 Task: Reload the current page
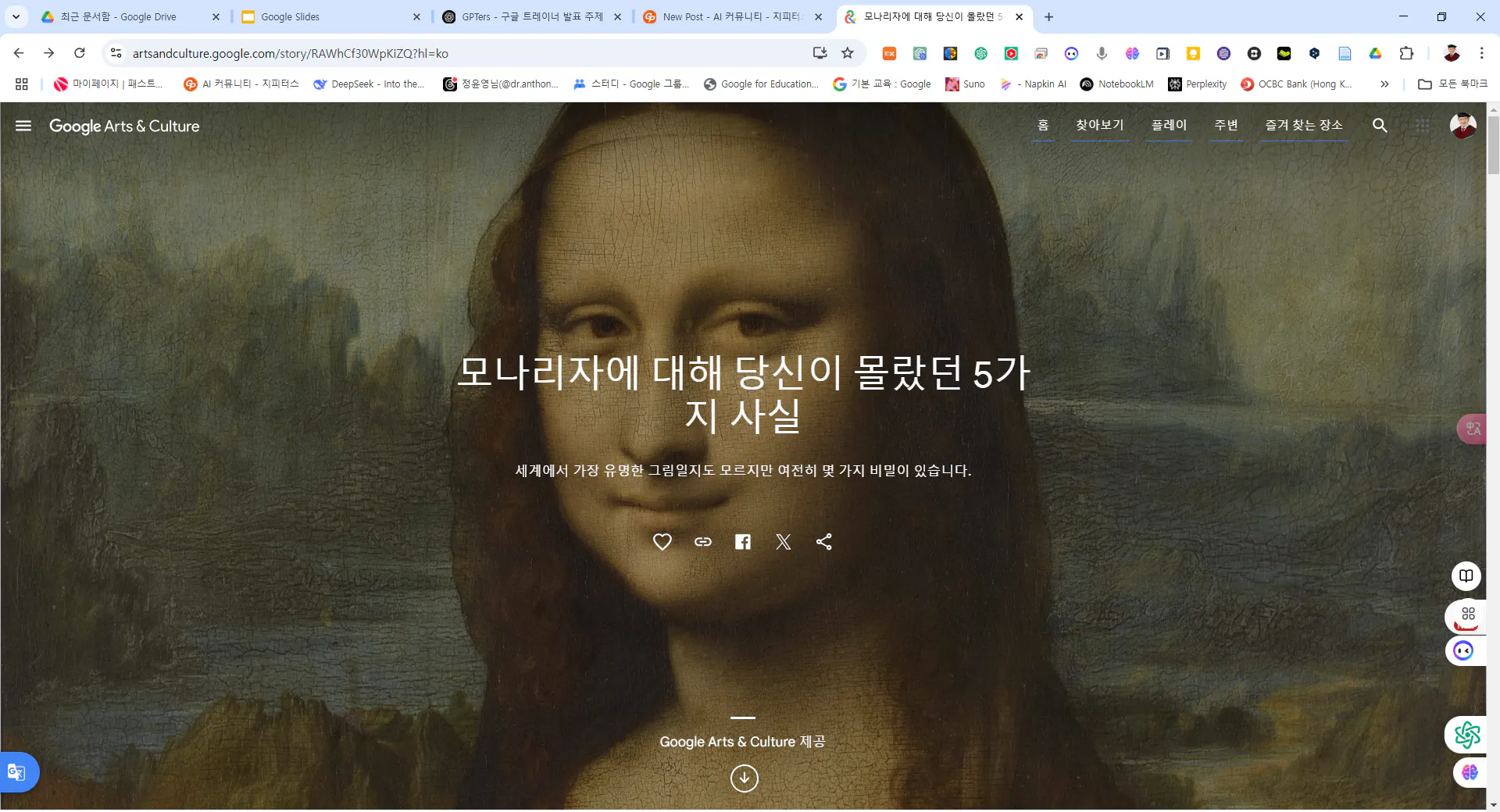(x=79, y=53)
